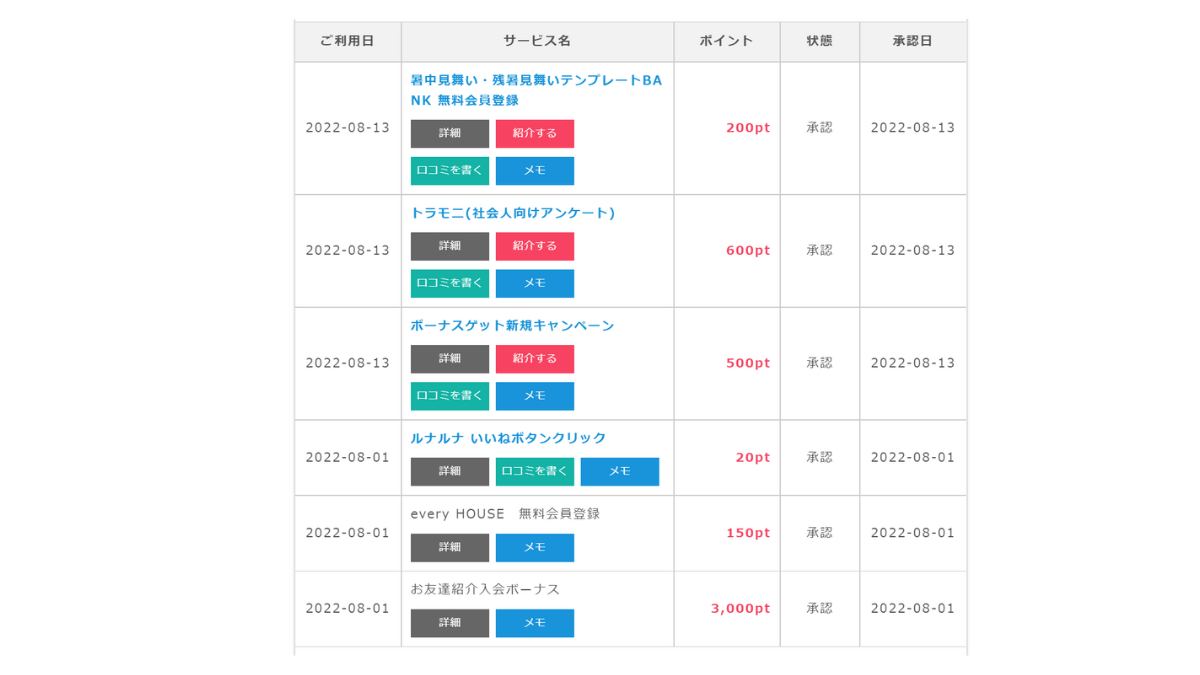Click the ご利用日 column header

(348, 41)
